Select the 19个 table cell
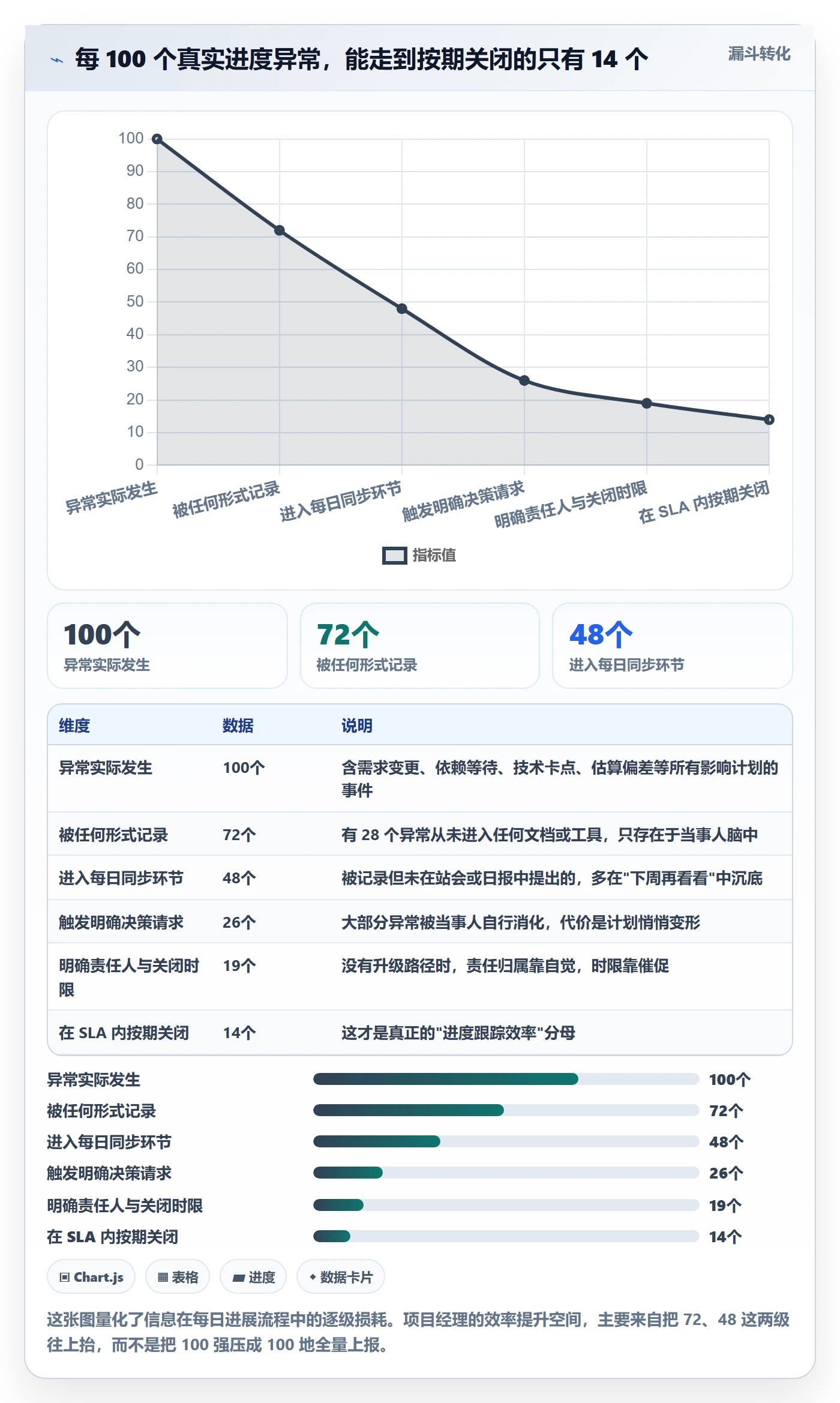 click(239, 966)
